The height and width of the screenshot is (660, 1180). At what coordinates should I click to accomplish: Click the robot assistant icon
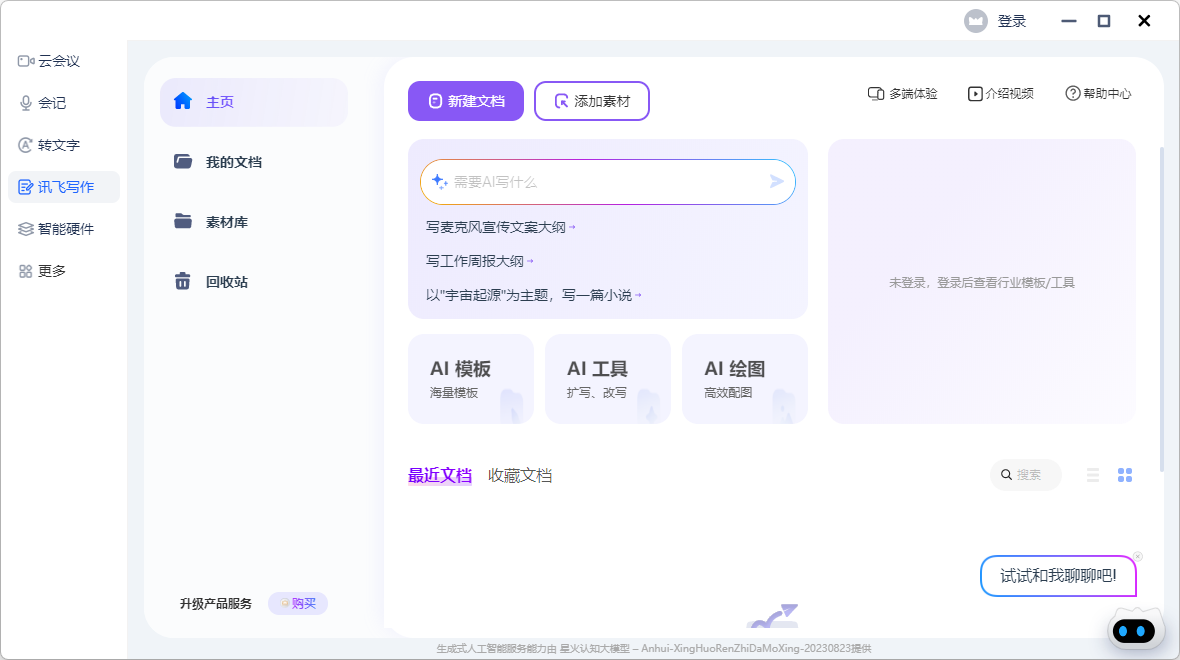(x=1134, y=630)
